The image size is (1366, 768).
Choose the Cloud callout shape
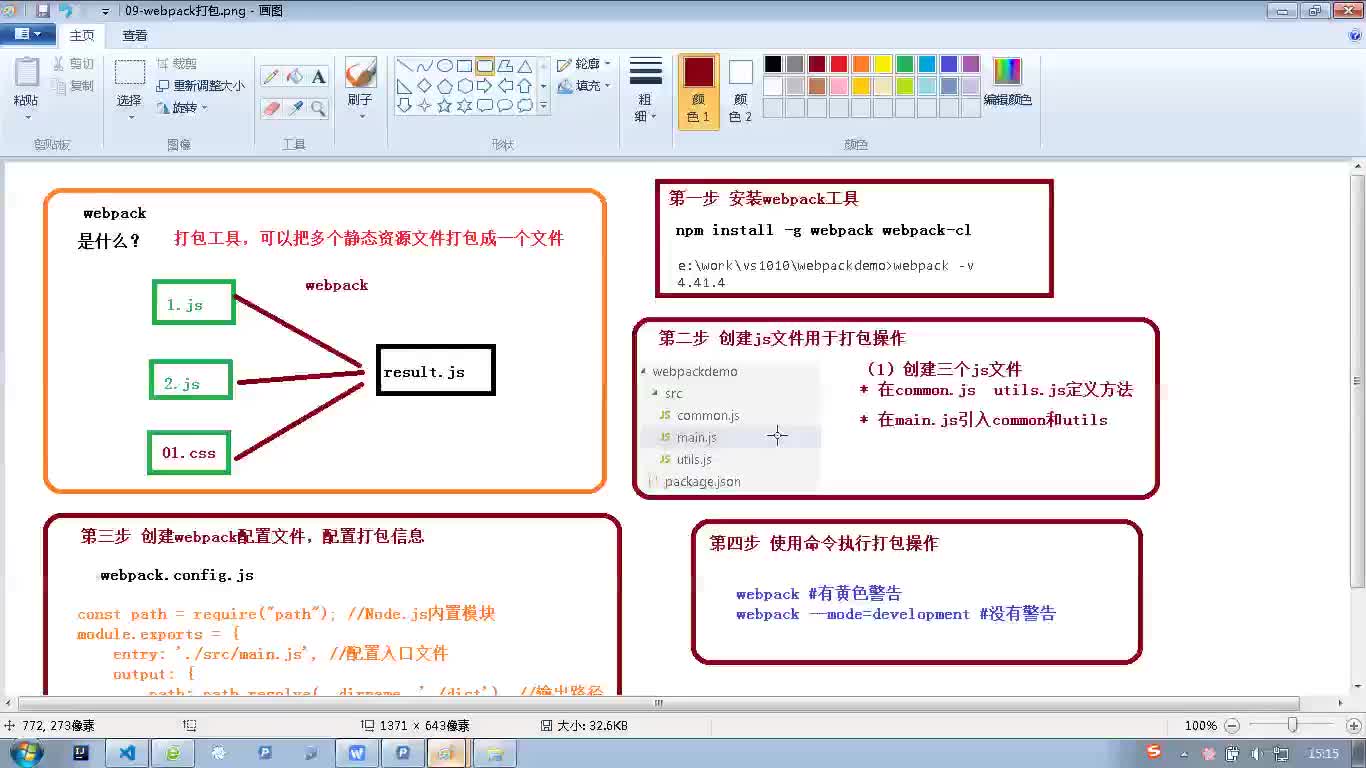pyautogui.click(x=525, y=105)
